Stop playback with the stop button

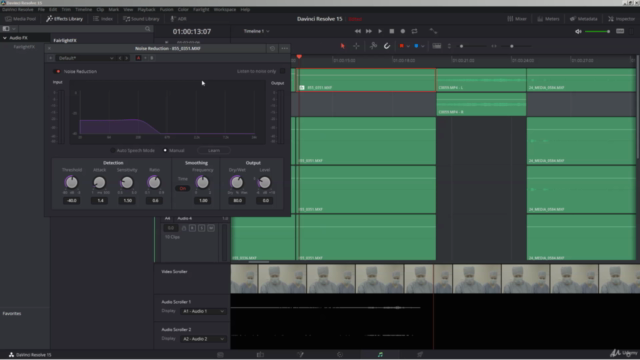pyautogui.click(x=391, y=31)
